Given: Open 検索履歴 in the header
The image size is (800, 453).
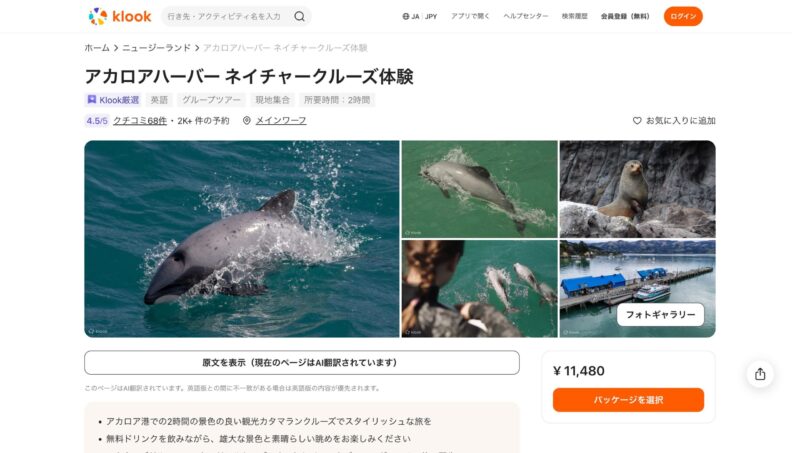Looking at the screenshot, I should click(574, 16).
